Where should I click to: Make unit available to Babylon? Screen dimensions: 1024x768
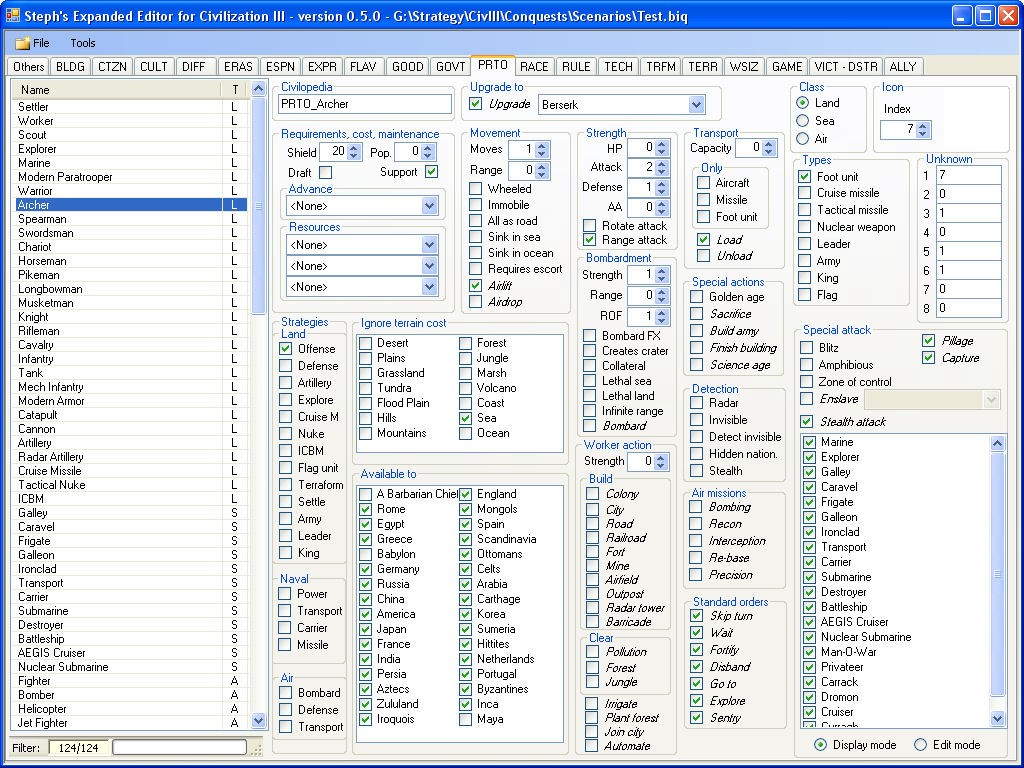click(x=366, y=554)
